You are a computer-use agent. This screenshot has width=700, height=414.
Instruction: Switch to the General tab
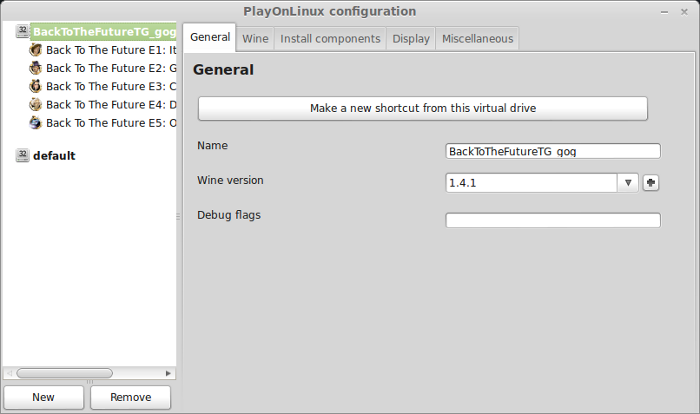(x=210, y=38)
